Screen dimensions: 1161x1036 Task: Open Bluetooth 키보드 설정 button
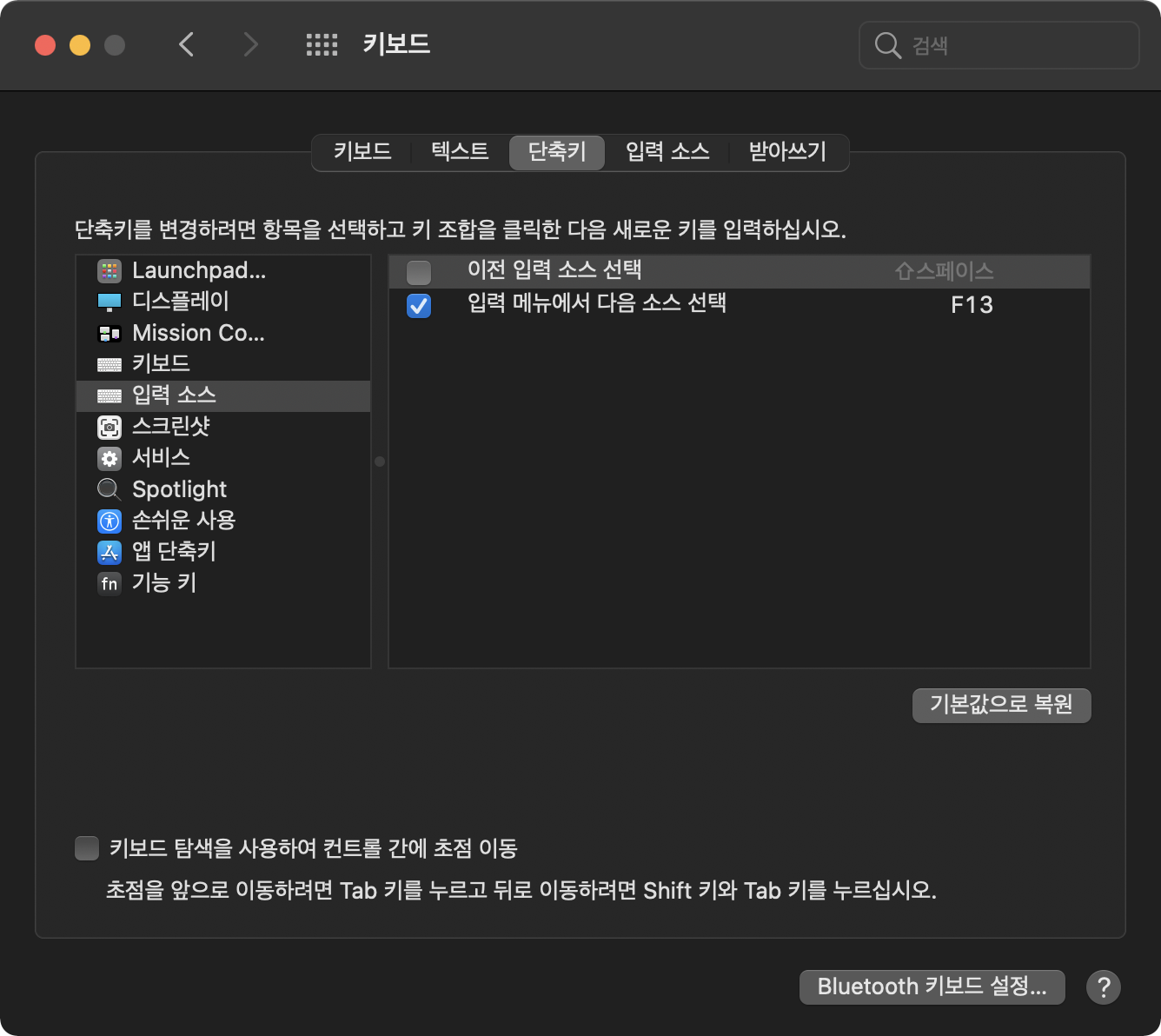(932, 987)
